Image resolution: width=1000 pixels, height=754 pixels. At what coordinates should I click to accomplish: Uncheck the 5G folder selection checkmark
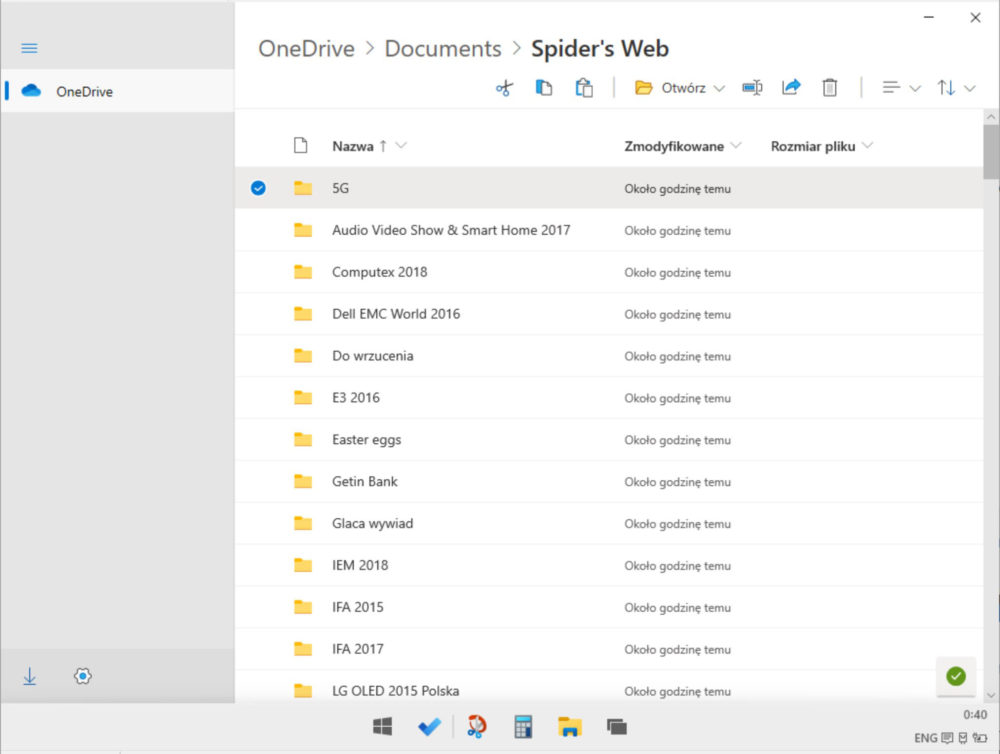tap(258, 188)
